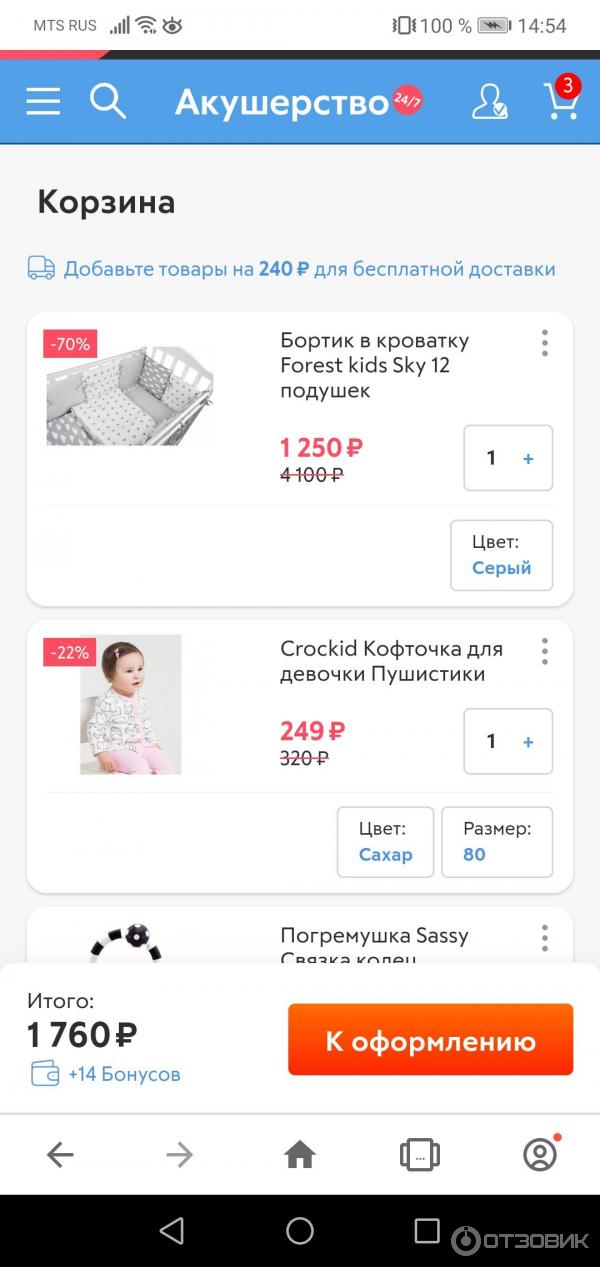600x1267 pixels.
Task: Open the hamburger menu
Action: point(43,101)
